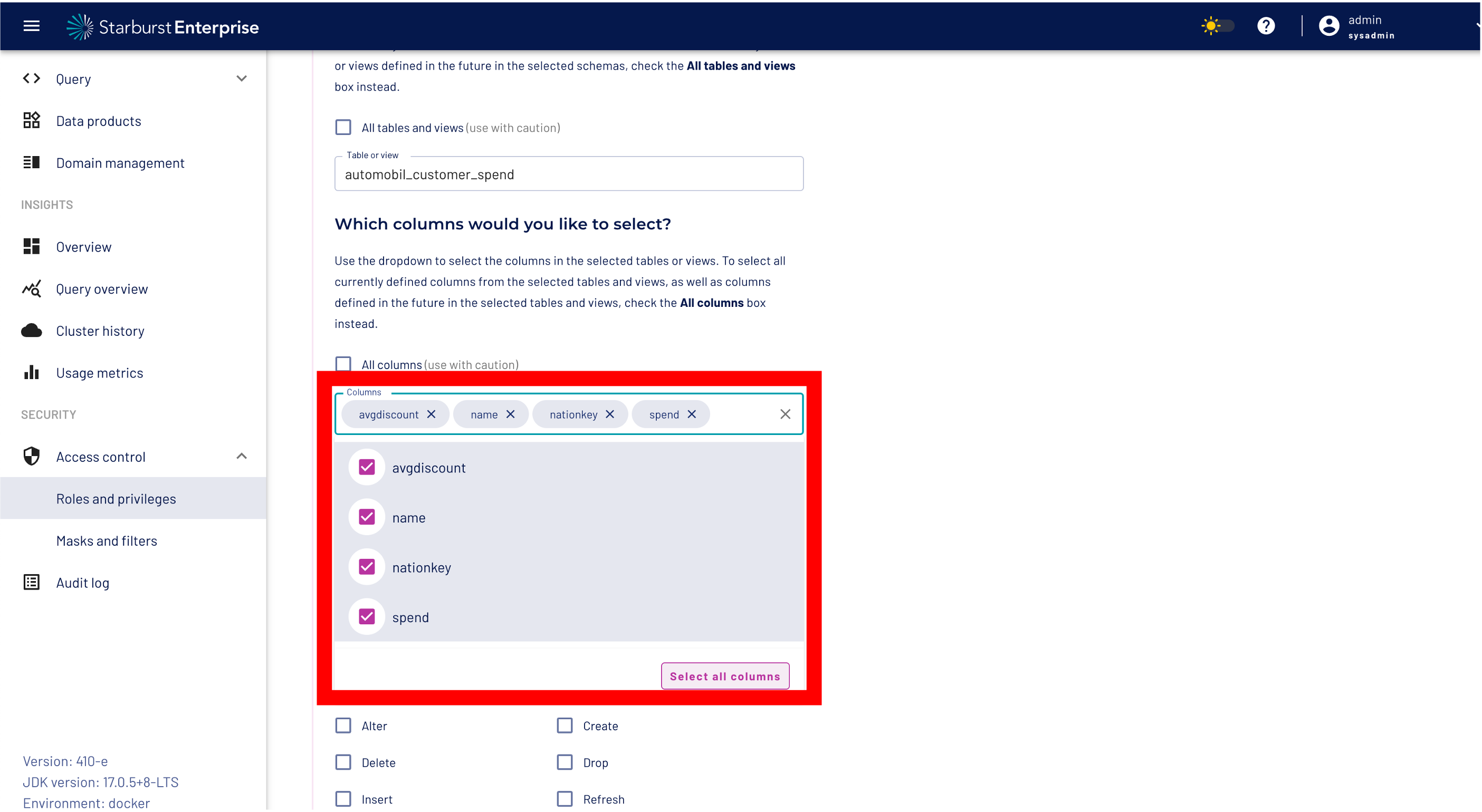The height and width of the screenshot is (812, 1482).
Task: Click Select all columns button
Action: pos(725,676)
